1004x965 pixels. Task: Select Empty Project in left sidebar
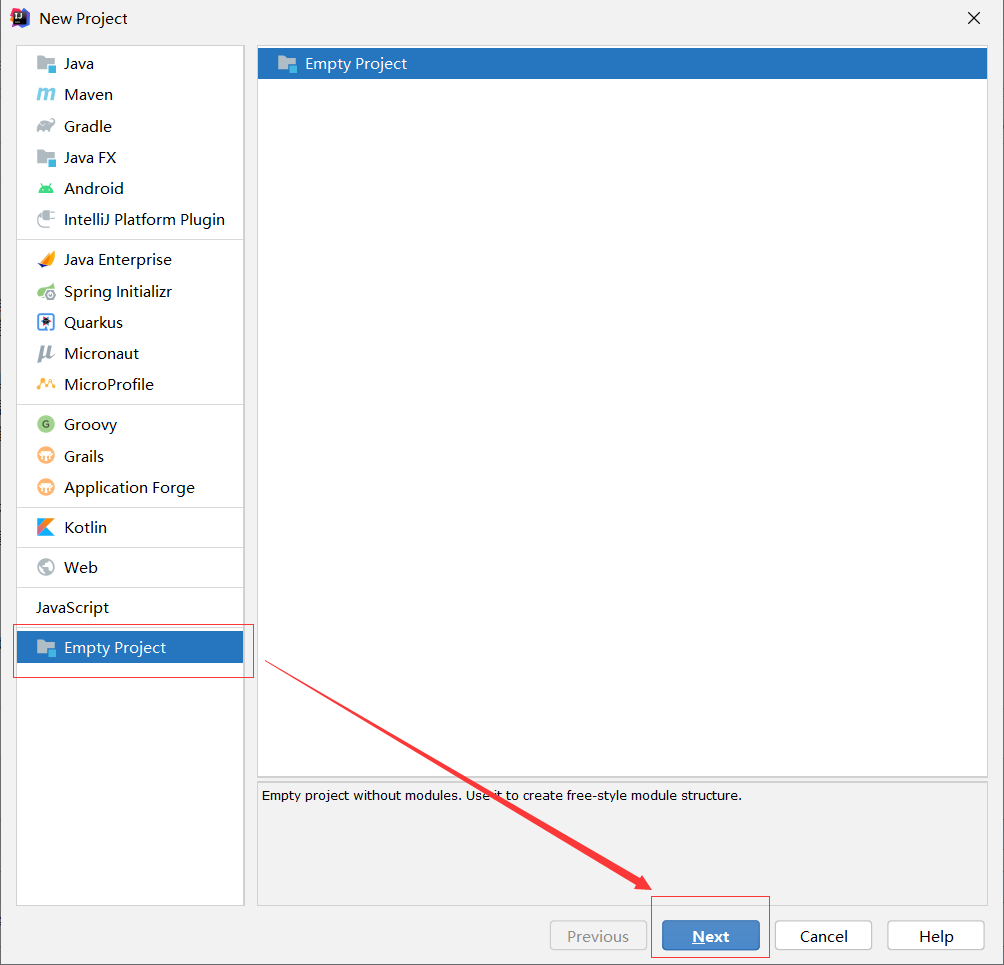pyautogui.click(x=130, y=647)
